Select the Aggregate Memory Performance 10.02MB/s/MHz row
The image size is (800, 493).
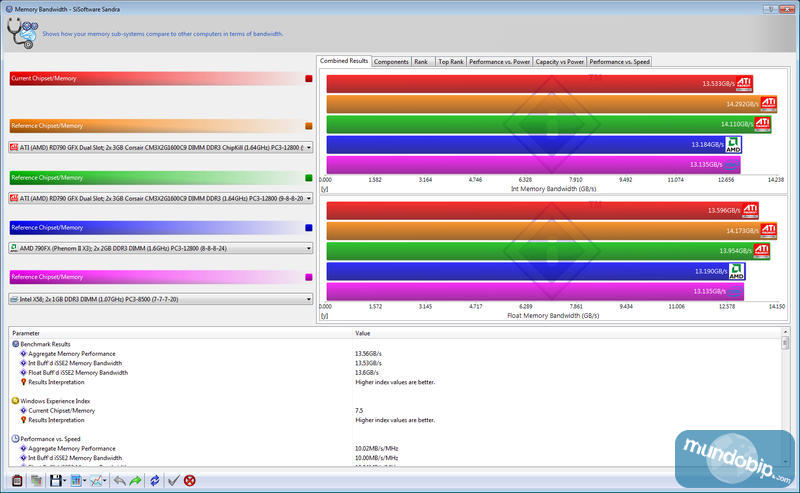pyautogui.click(x=396, y=449)
